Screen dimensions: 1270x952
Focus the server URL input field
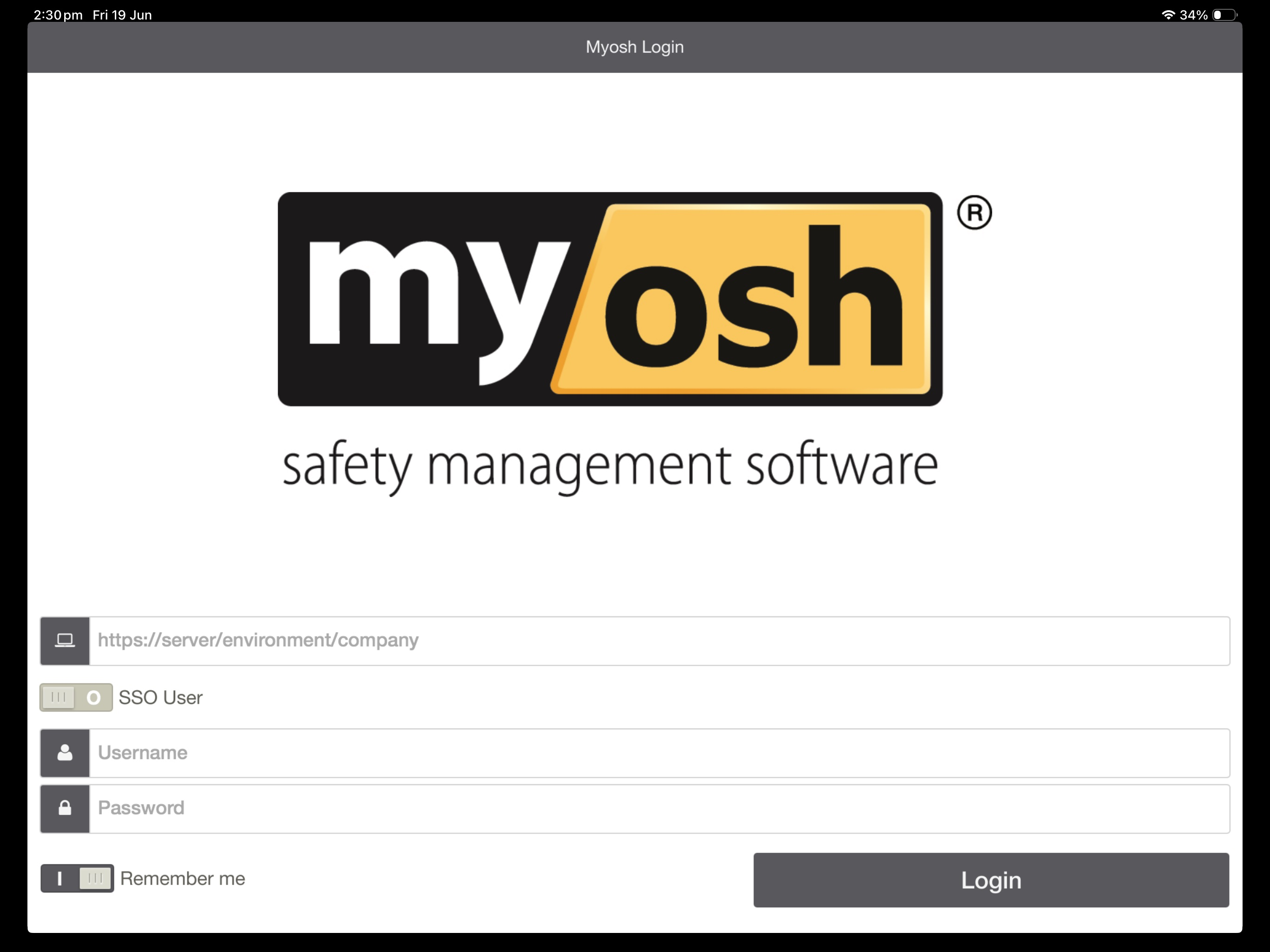pyautogui.click(x=659, y=641)
